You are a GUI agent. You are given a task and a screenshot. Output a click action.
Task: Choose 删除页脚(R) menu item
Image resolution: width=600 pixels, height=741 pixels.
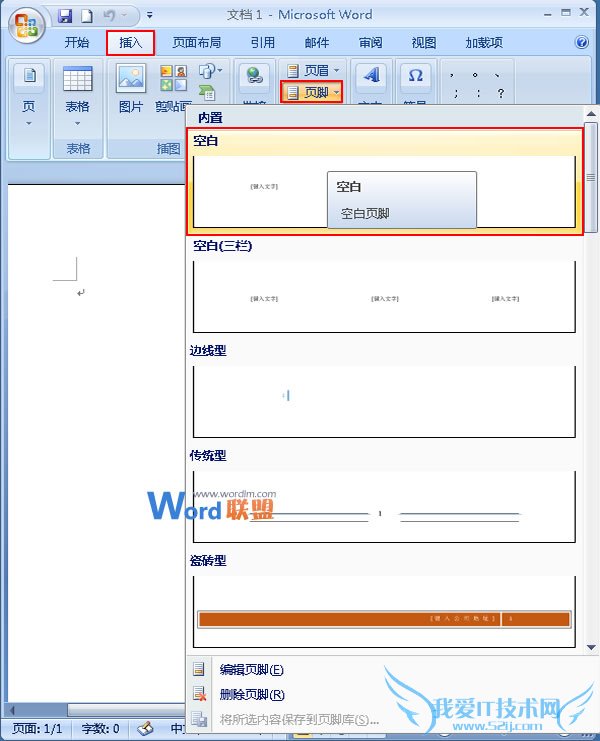pos(252,694)
